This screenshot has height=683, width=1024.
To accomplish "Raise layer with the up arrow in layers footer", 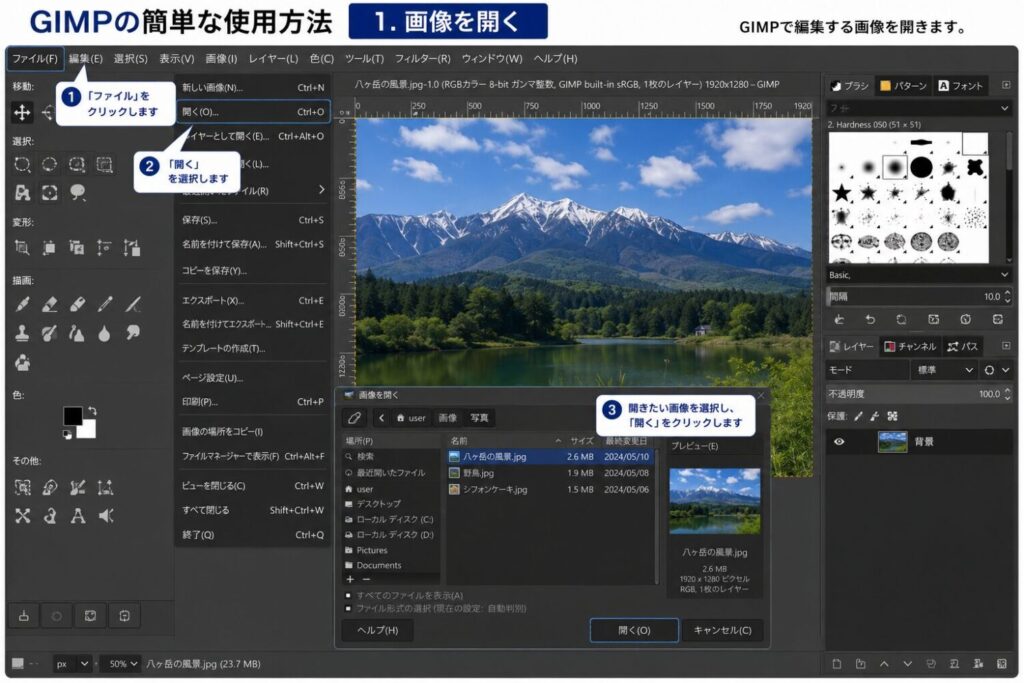I will (x=884, y=664).
